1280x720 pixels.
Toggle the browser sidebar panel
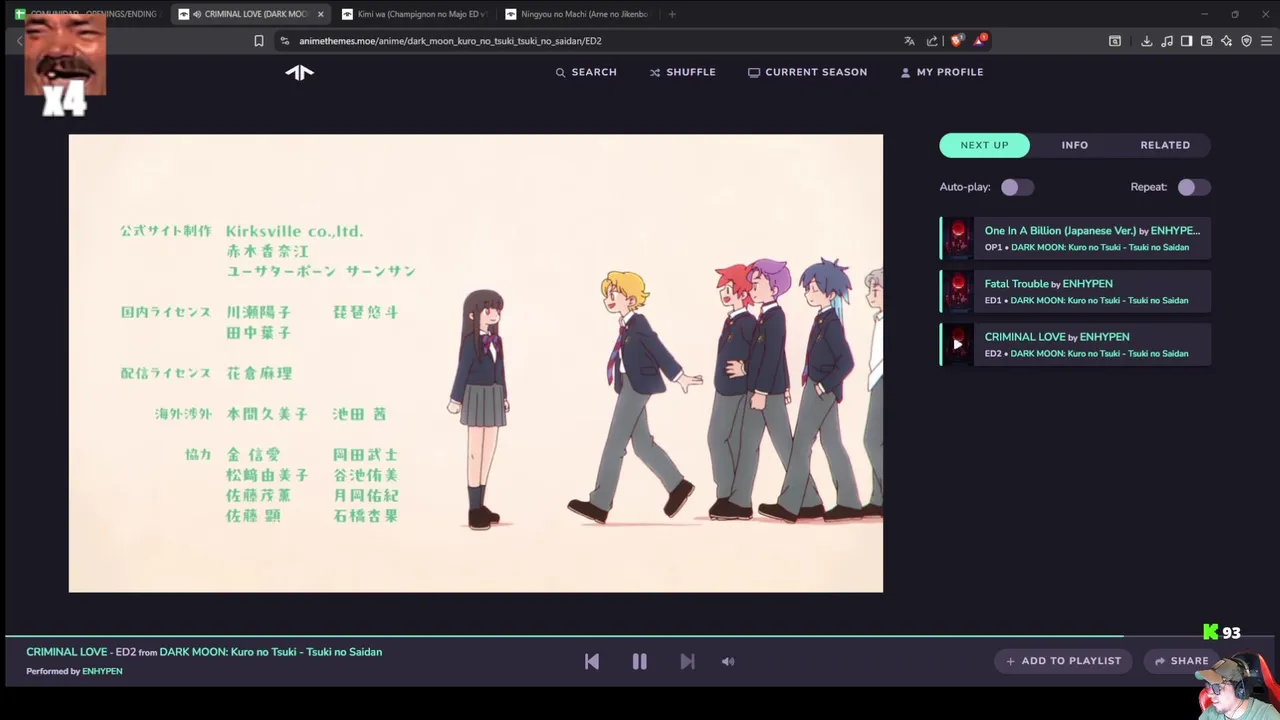click(1186, 41)
